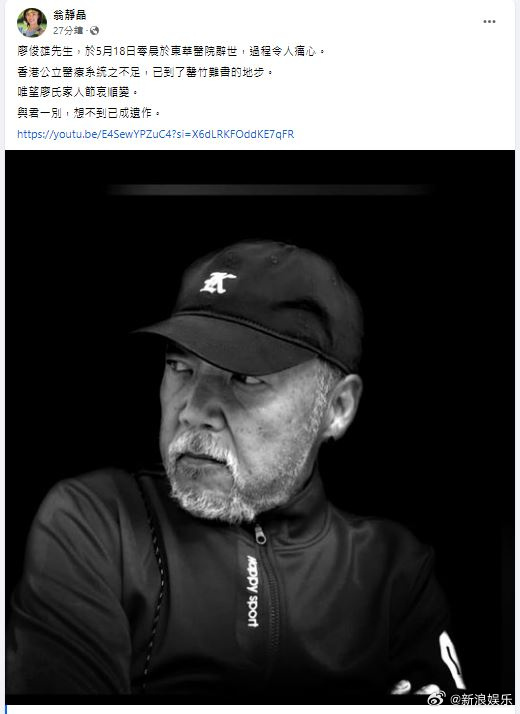
Task: Click the grey bar above the portrait
Action: click(x=269, y=190)
